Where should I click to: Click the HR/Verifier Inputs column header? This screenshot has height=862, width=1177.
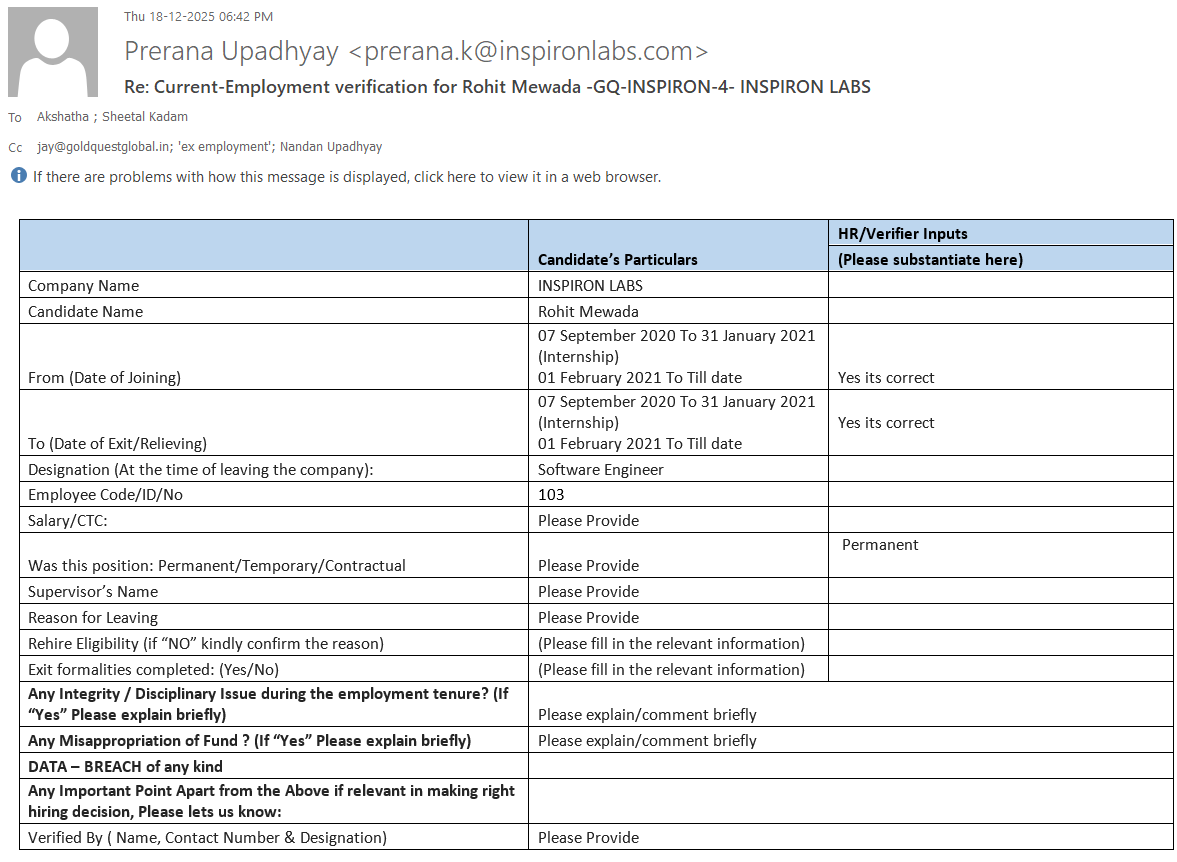click(x=902, y=234)
